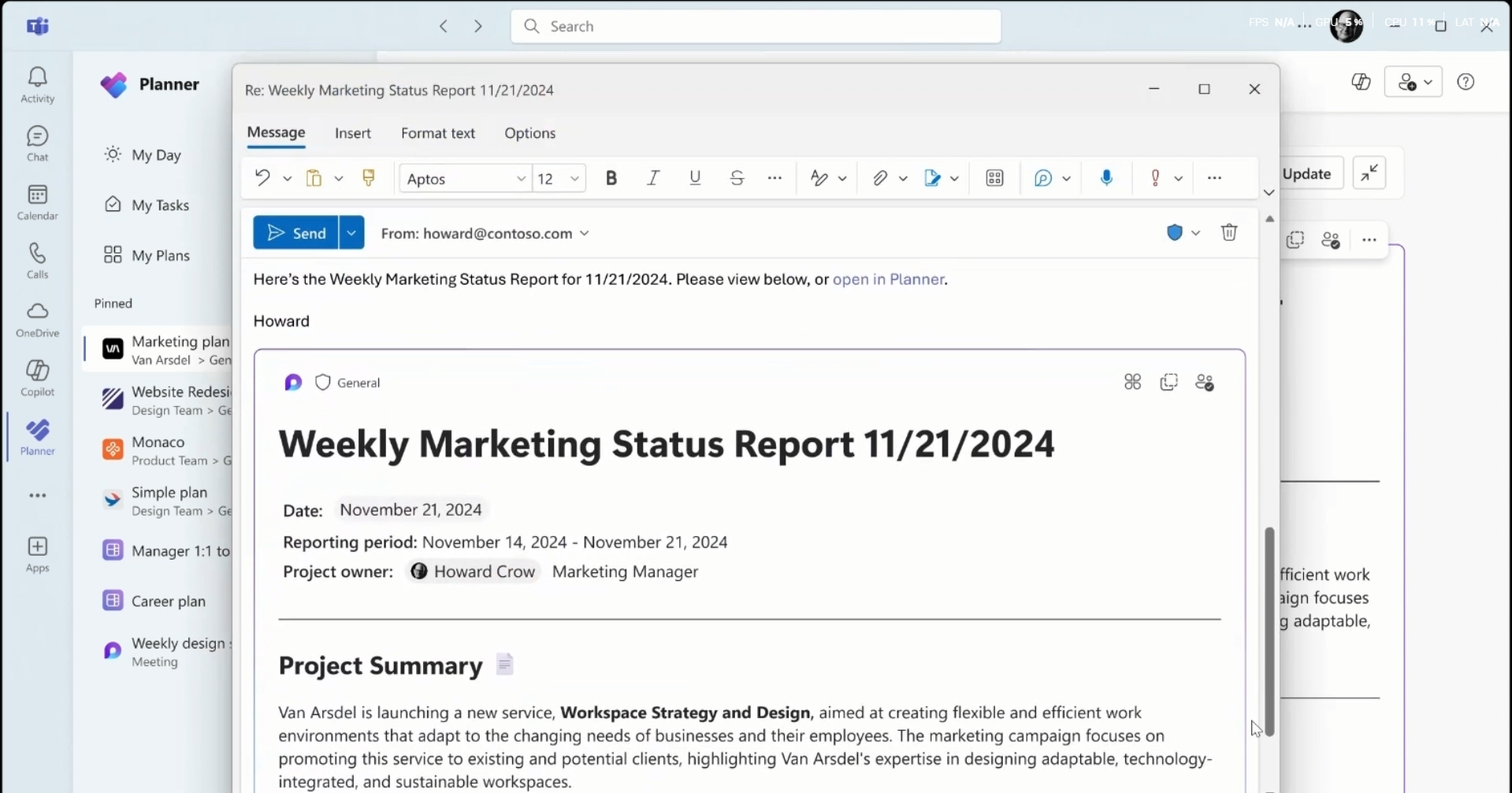Click the collapse view icon beside Update
This screenshot has height=793, width=1512.
point(1369,173)
